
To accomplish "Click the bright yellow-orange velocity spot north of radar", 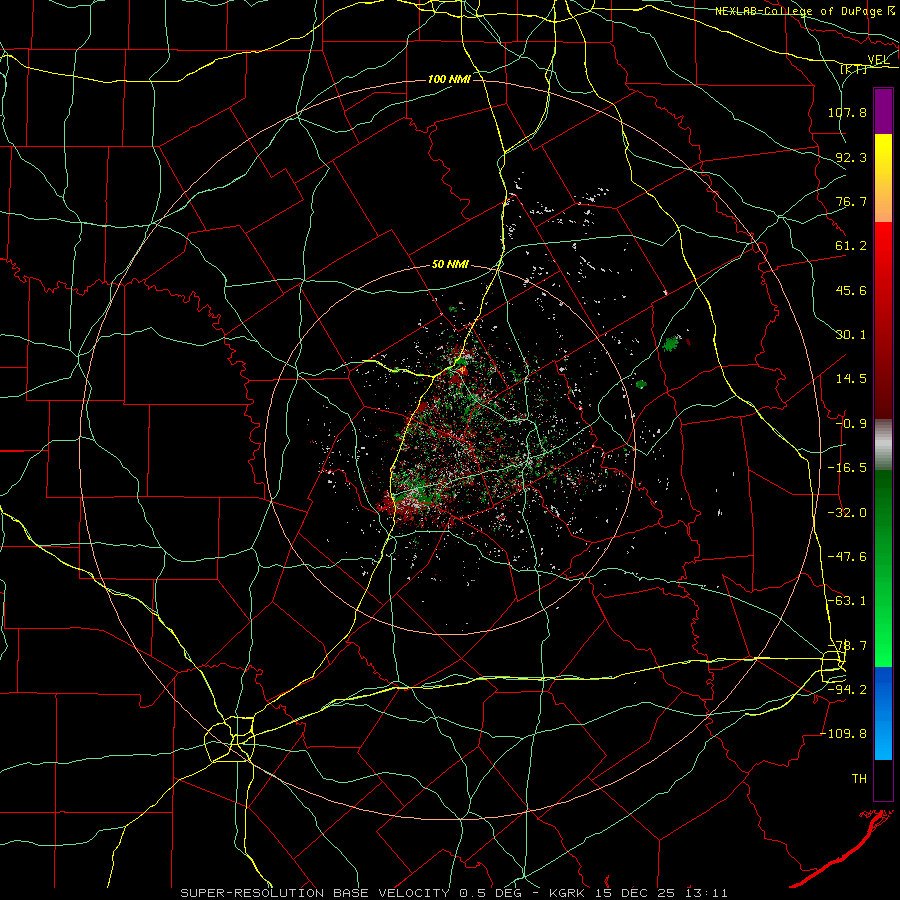I will point(463,370).
